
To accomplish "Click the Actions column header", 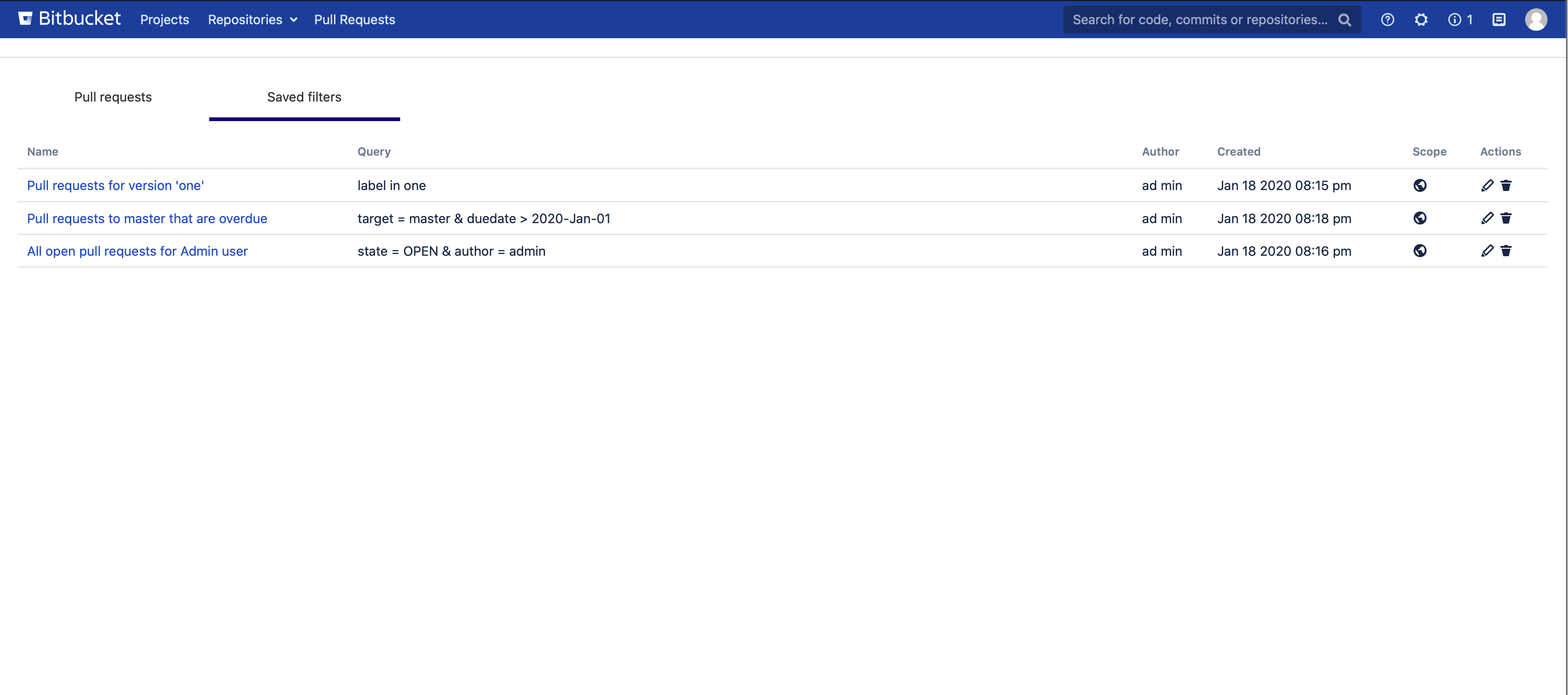I will (x=1500, y=151).
